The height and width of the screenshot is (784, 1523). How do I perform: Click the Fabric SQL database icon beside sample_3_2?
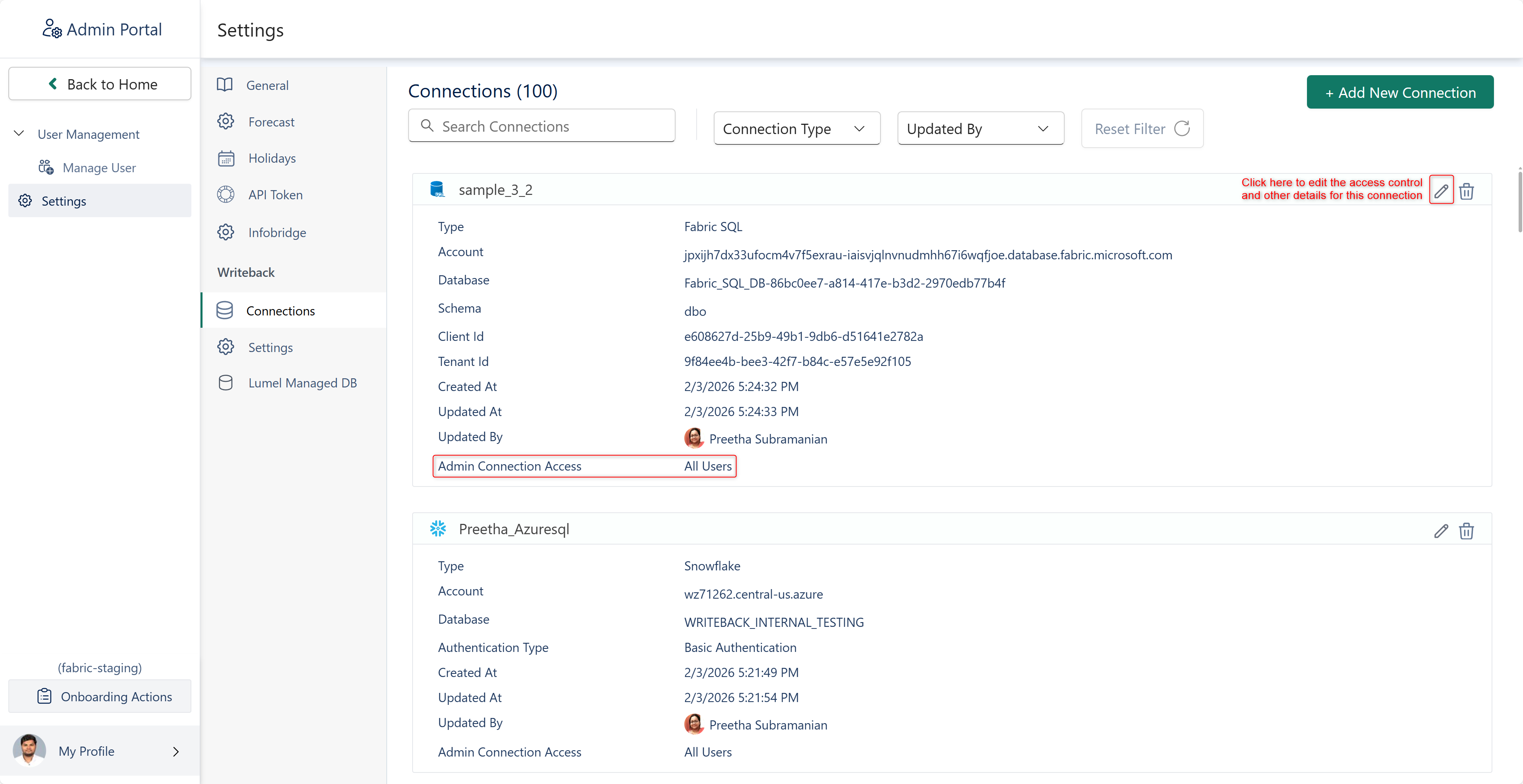[437, 189]
